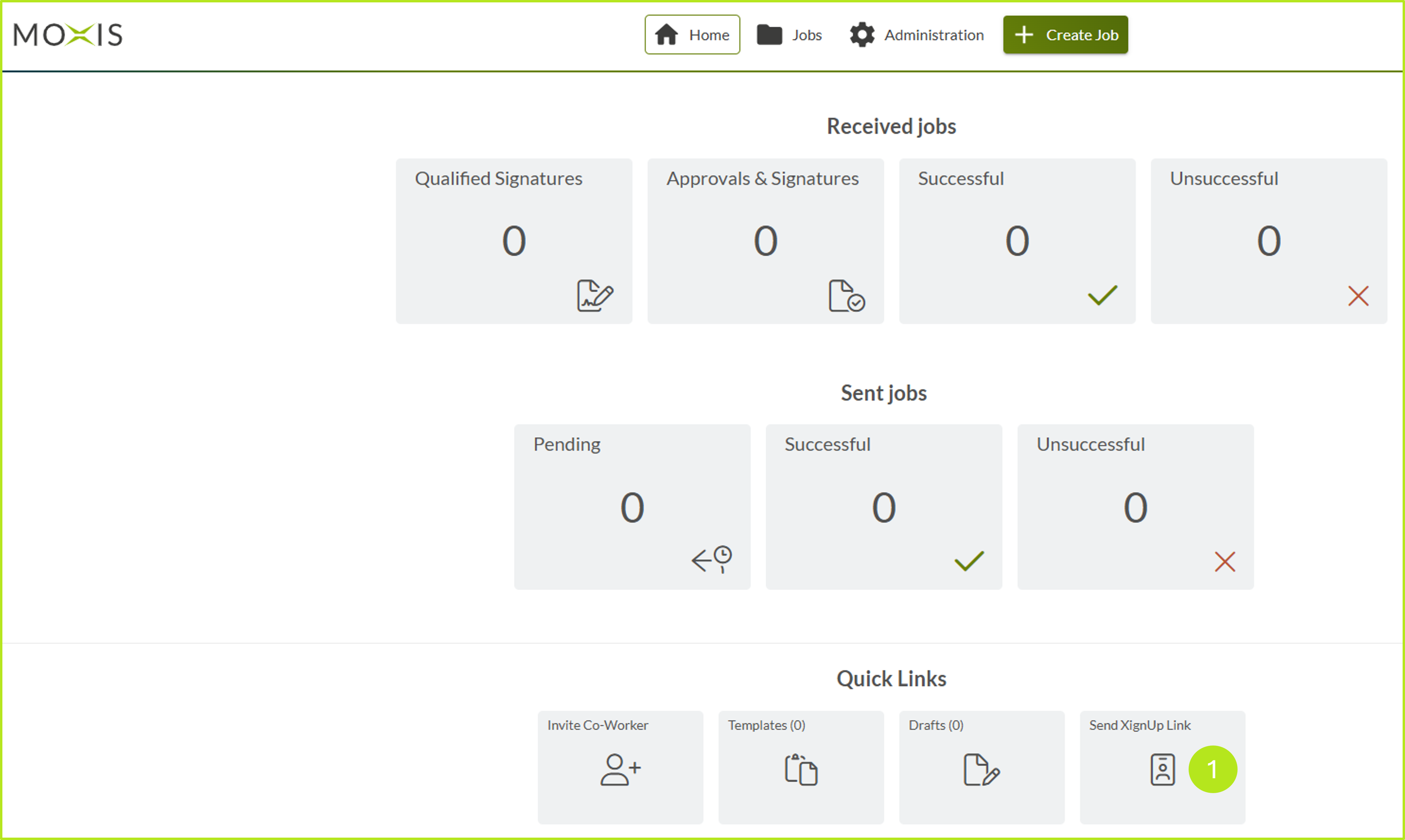Open the Sent jobs Pending tile

(x=632, y=507)
